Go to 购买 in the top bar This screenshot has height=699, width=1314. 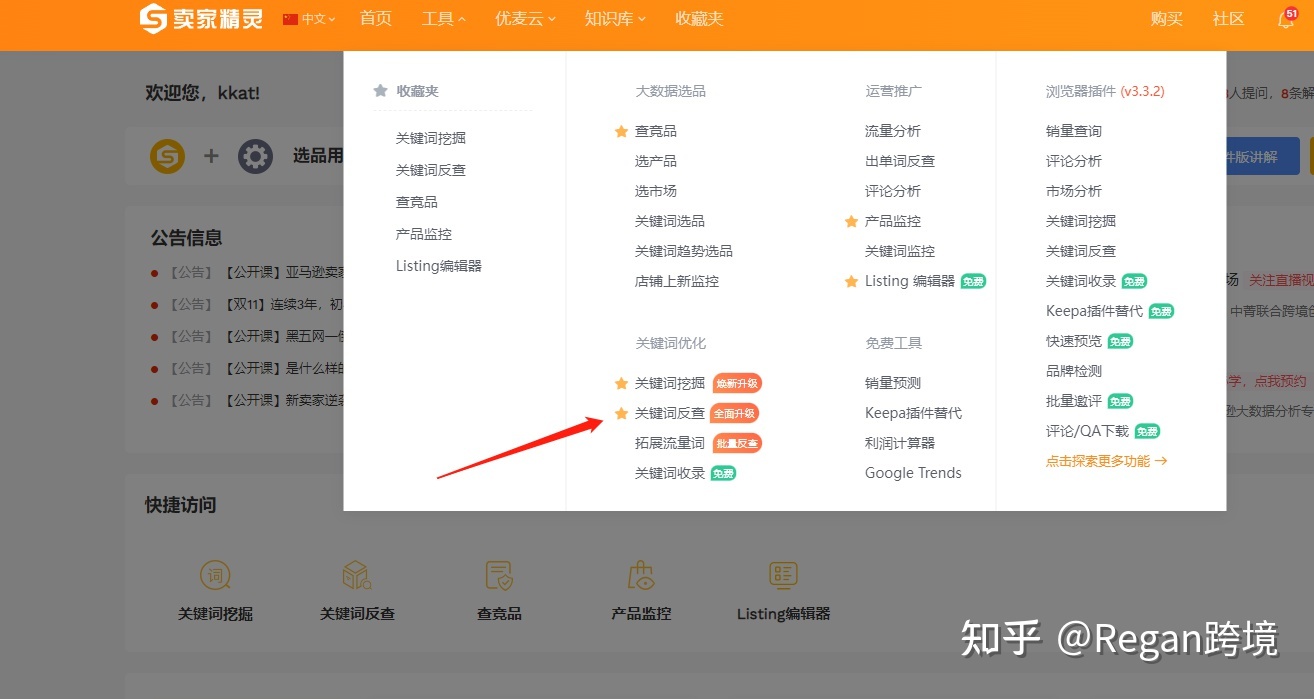(x=1166, y=19)
